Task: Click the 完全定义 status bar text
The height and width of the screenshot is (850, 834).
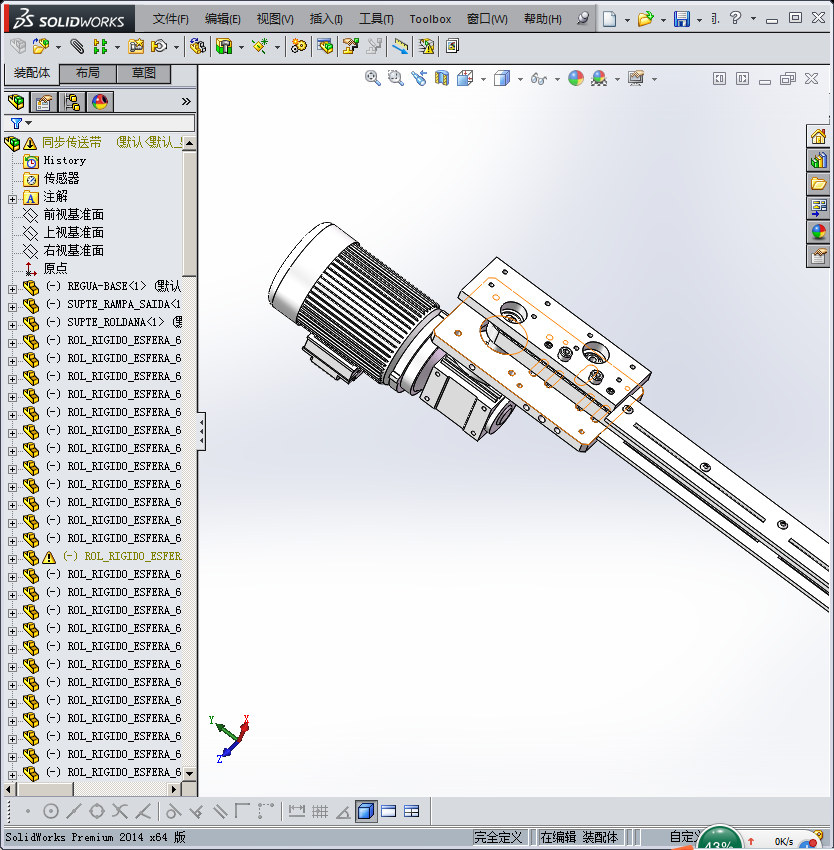Action: 498,838
